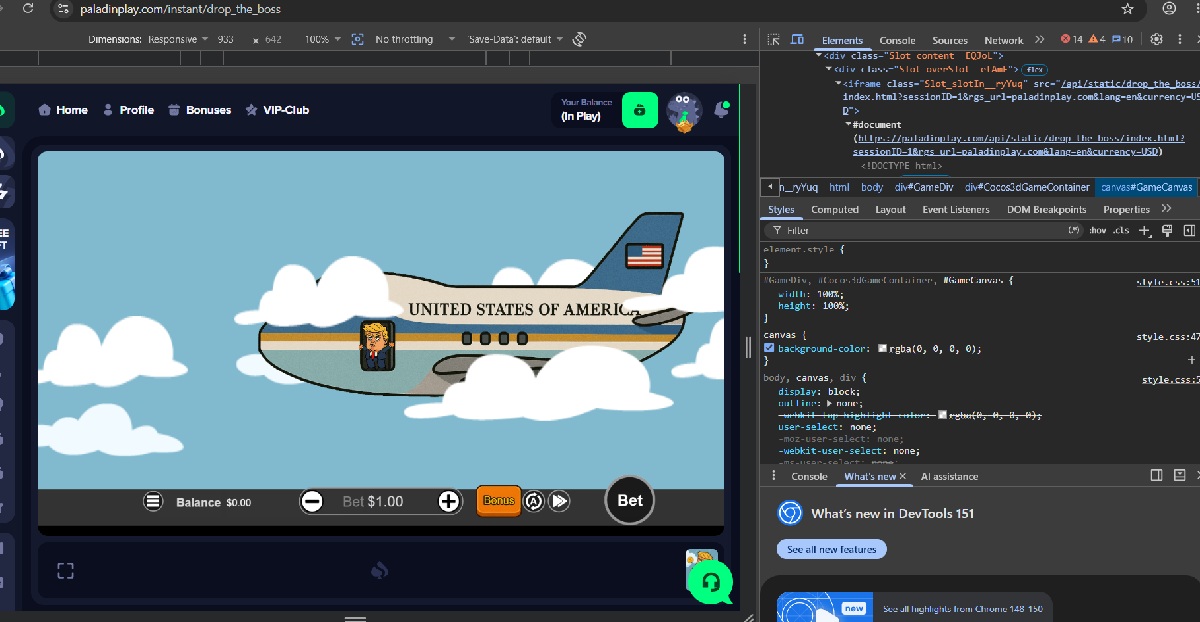Uncheck the background-color property checkbox

(769, 348)
